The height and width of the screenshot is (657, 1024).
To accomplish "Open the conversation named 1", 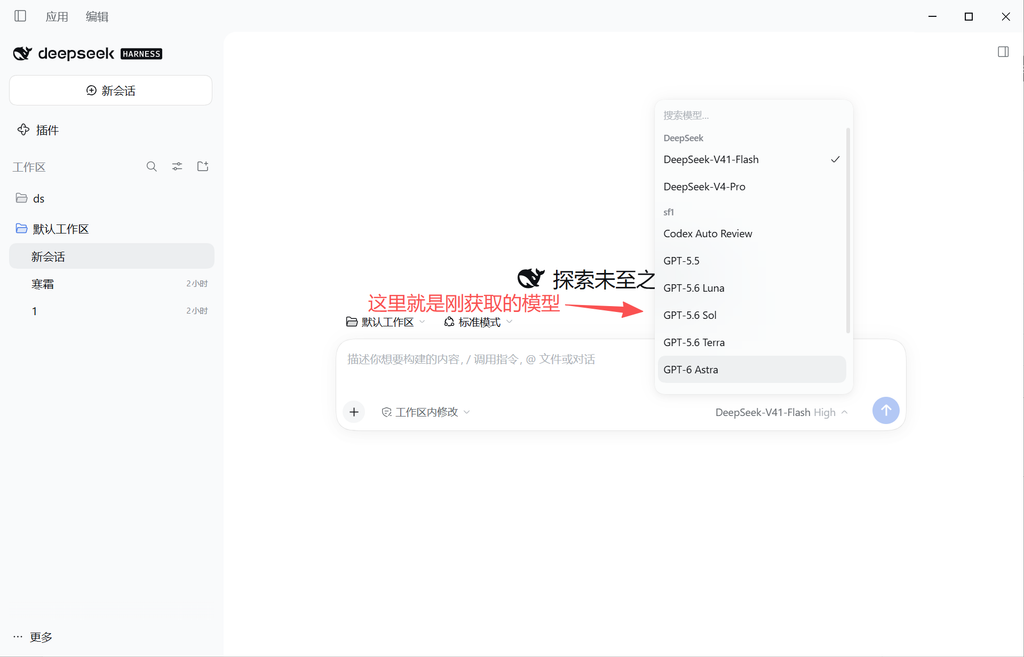I will (111, 311).
